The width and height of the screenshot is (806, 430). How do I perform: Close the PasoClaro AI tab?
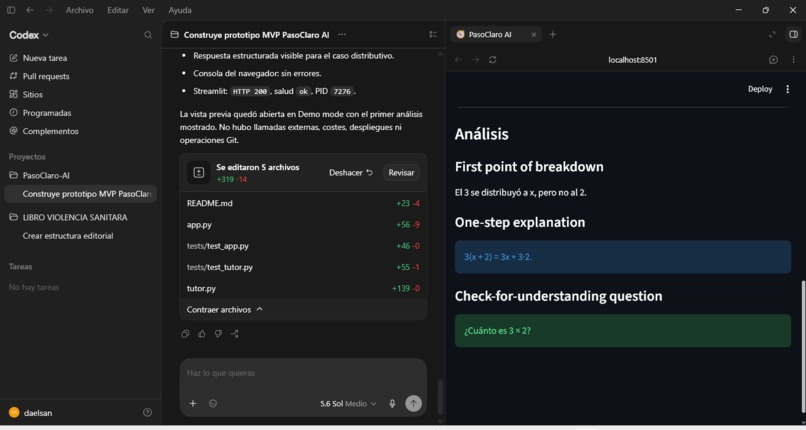(534, 34)
